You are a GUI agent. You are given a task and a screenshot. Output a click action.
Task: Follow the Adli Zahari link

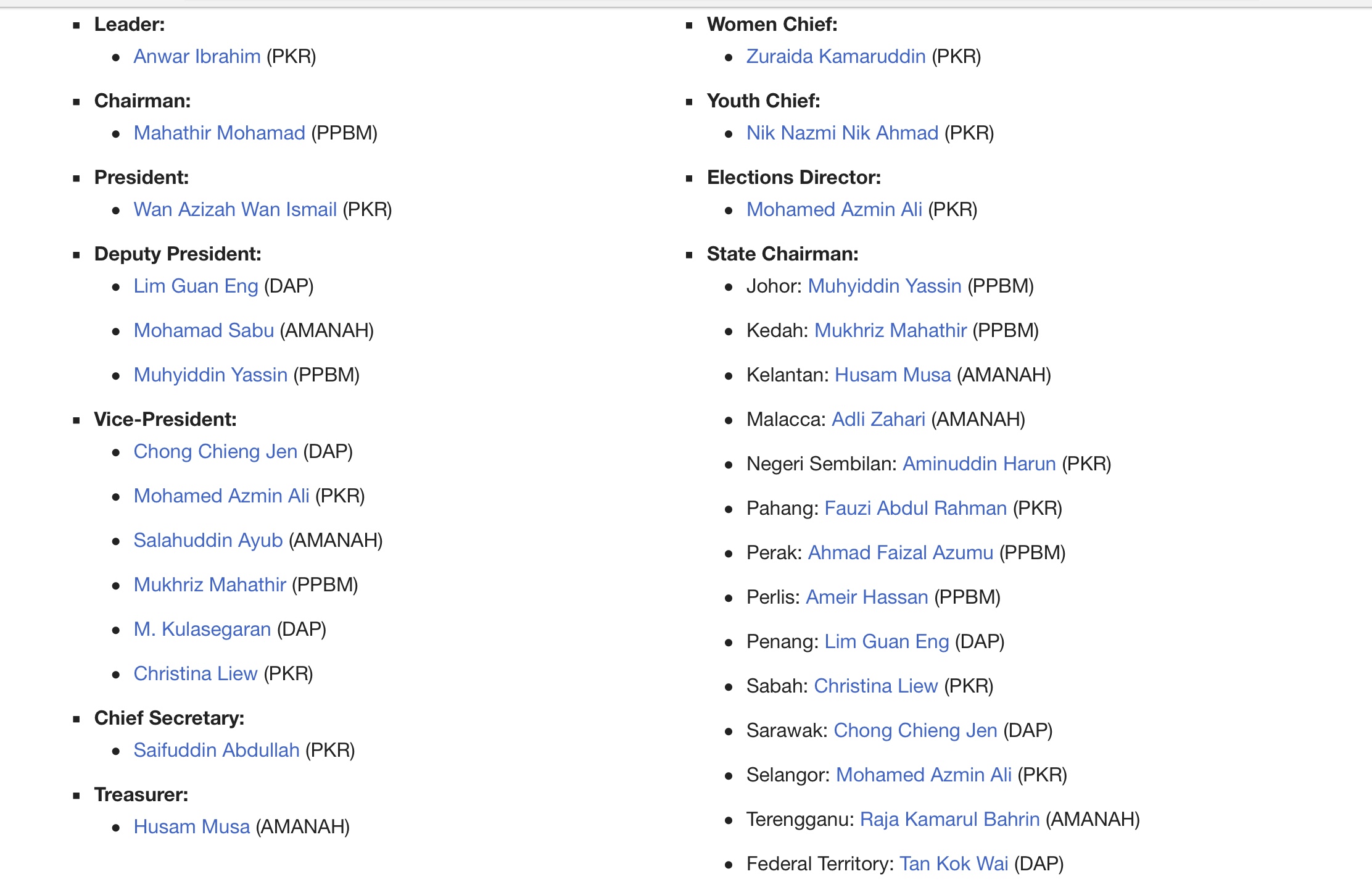[878, 419]
